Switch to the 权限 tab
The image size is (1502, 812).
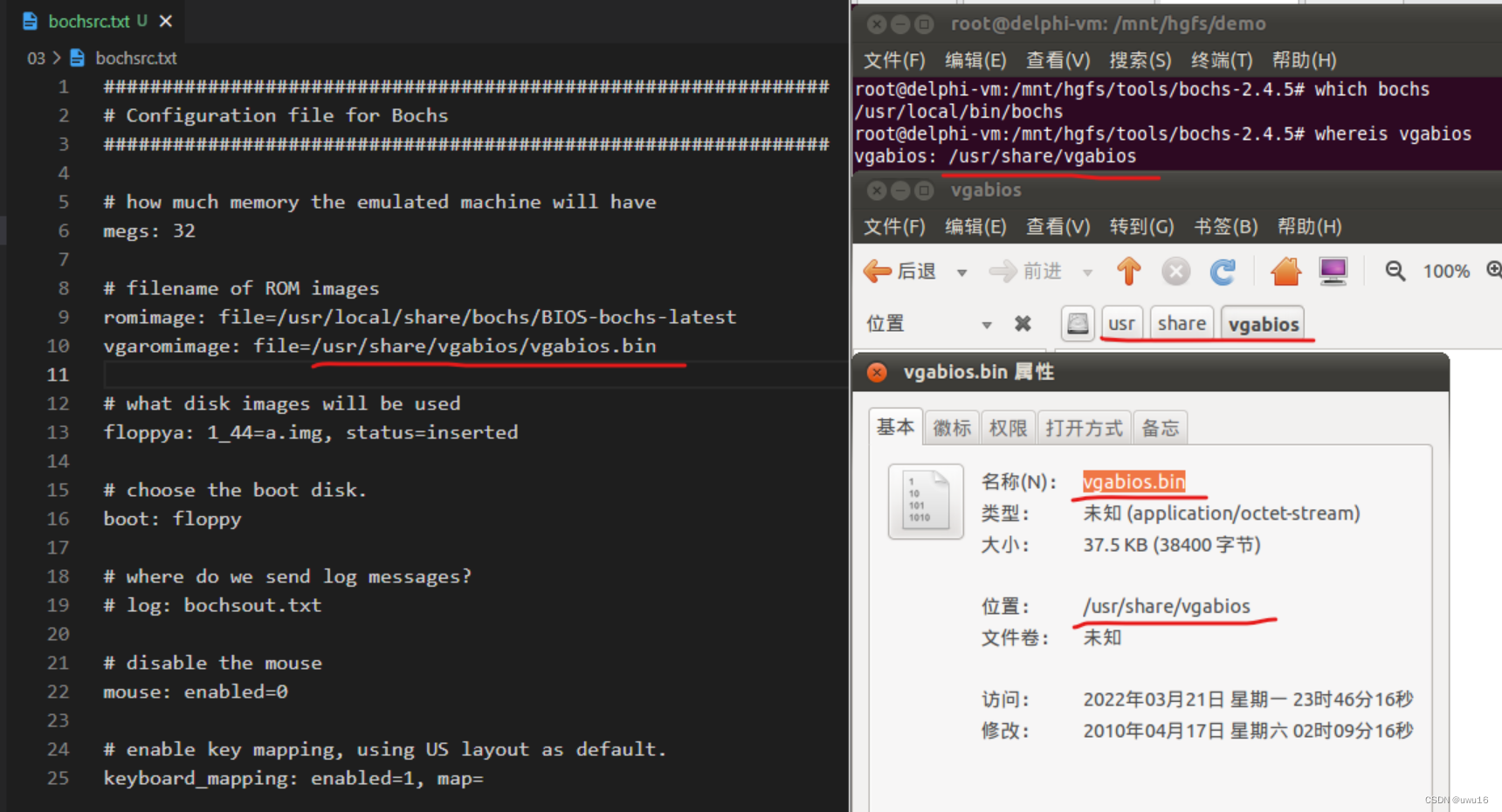(1009, 428)
